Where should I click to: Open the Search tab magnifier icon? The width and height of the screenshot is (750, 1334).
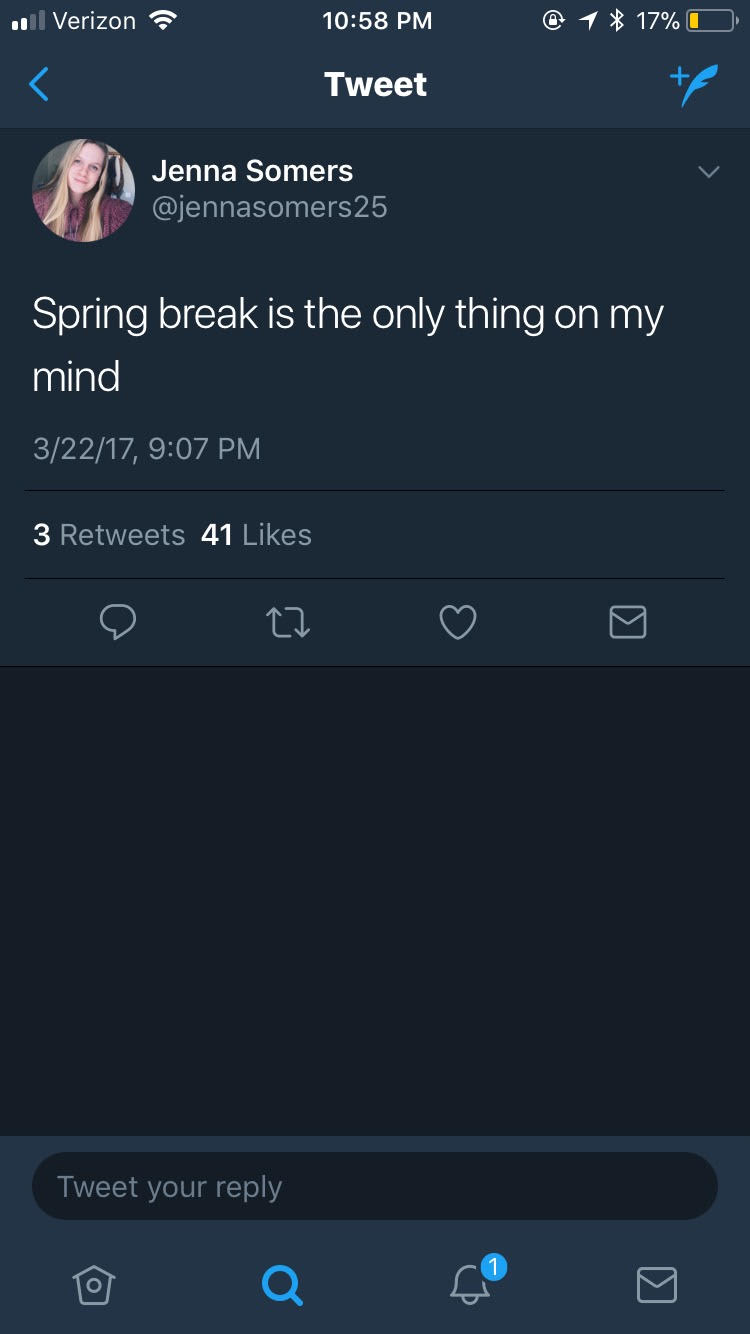(281, 1284)
